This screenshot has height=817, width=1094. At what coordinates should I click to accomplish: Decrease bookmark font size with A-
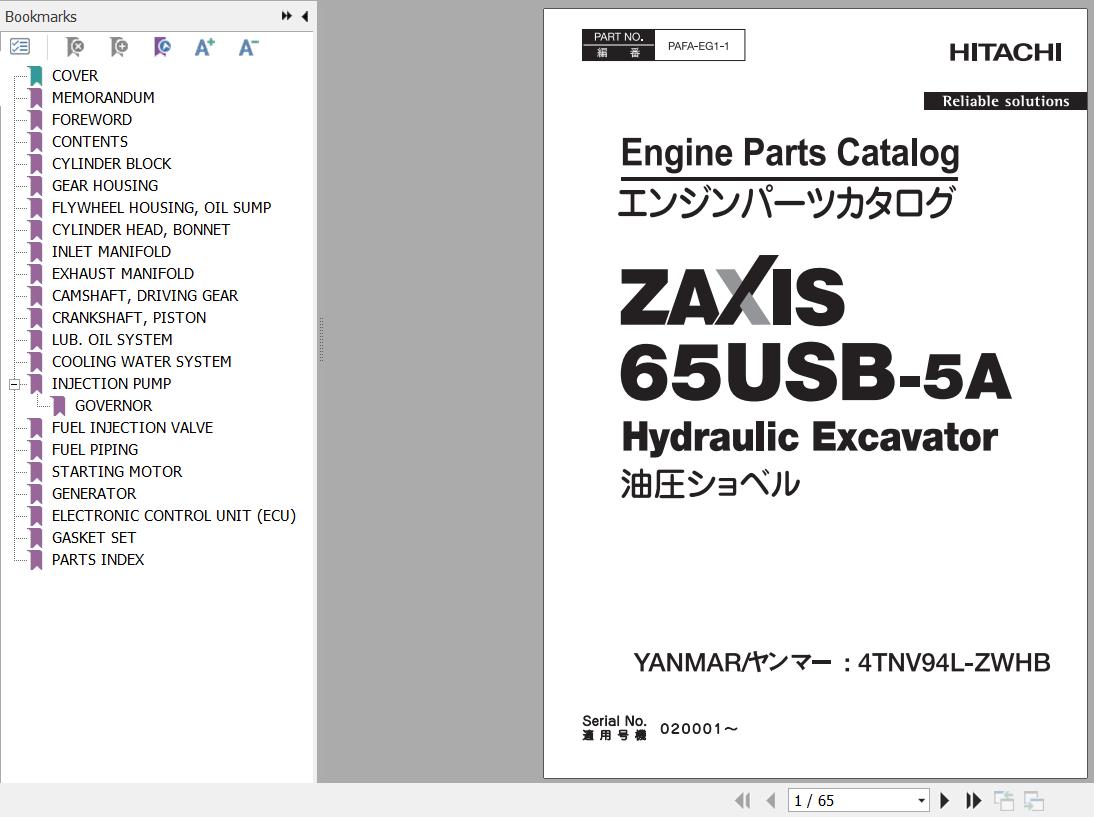248,47
